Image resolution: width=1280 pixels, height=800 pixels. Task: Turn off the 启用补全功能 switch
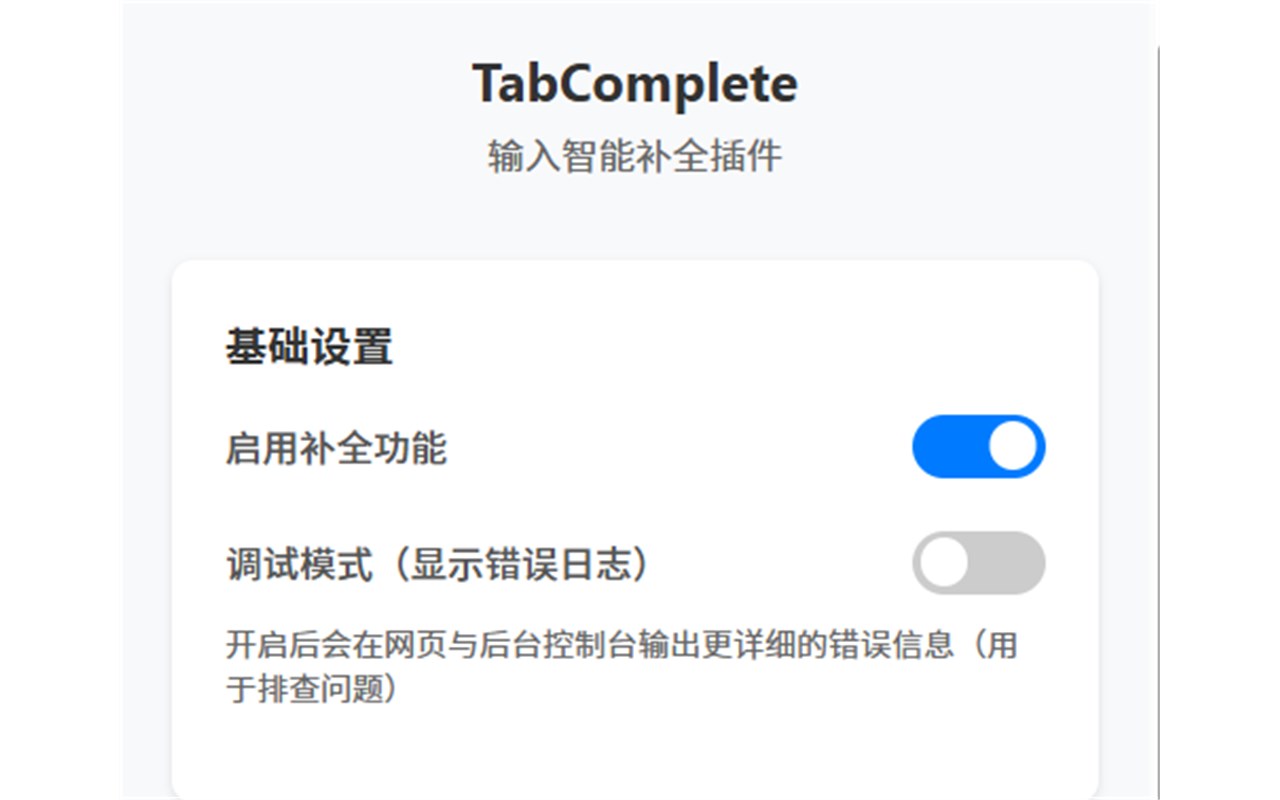[978, 446]
